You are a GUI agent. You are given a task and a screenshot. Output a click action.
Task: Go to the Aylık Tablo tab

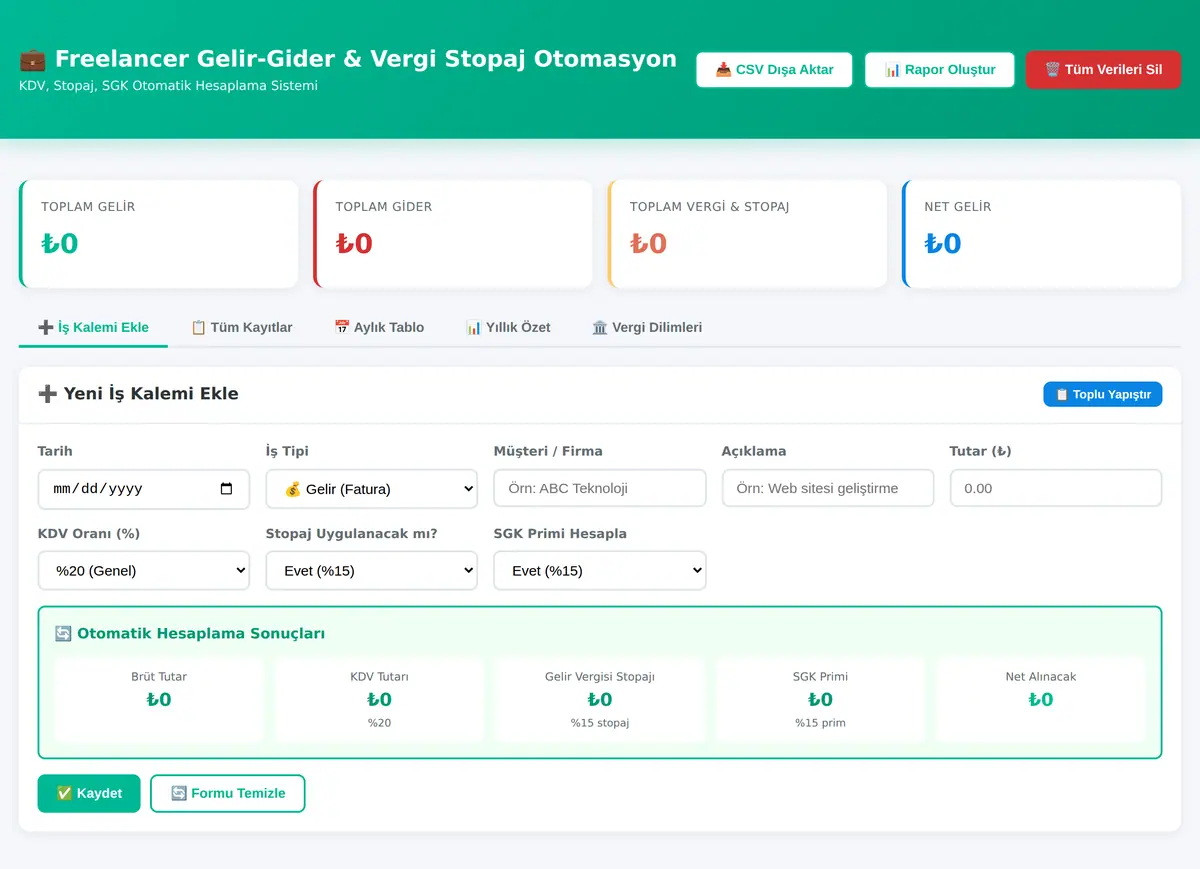[x=379, y=327]
